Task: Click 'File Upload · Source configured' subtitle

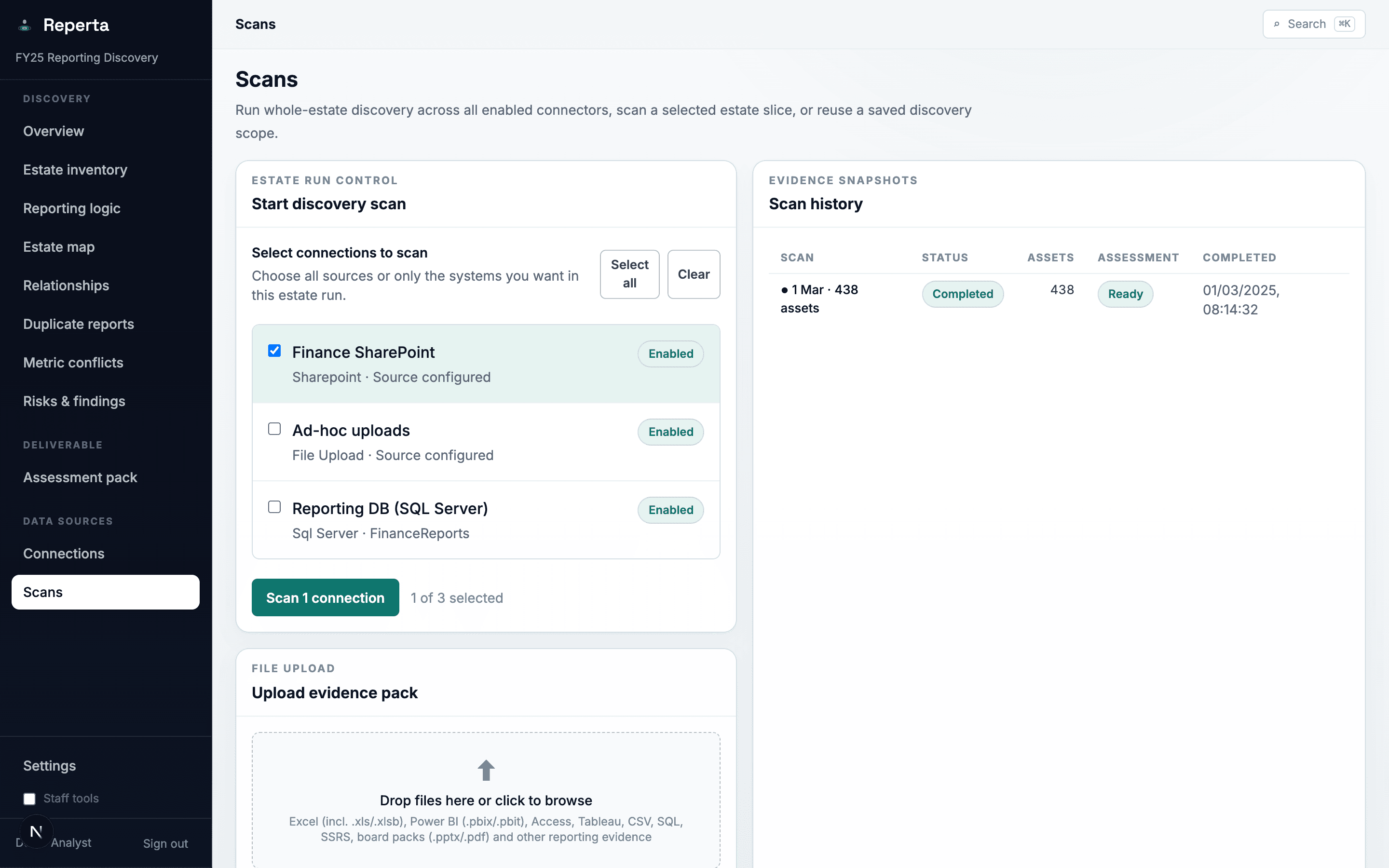Action: coord(393,455)
